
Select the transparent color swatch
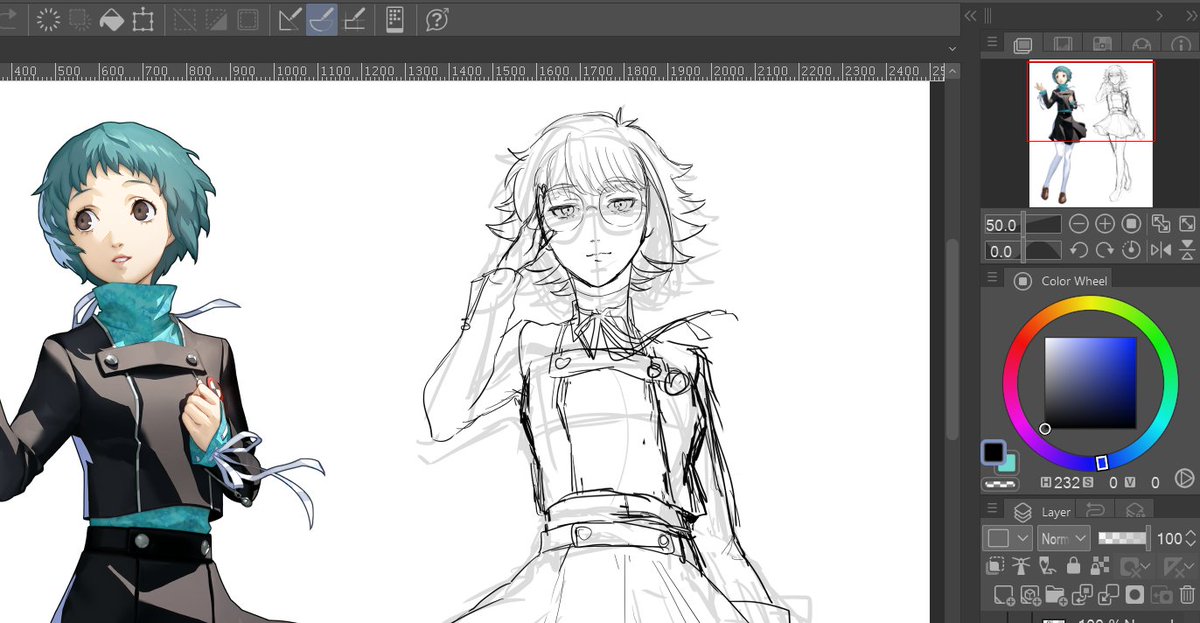(999, 483)
